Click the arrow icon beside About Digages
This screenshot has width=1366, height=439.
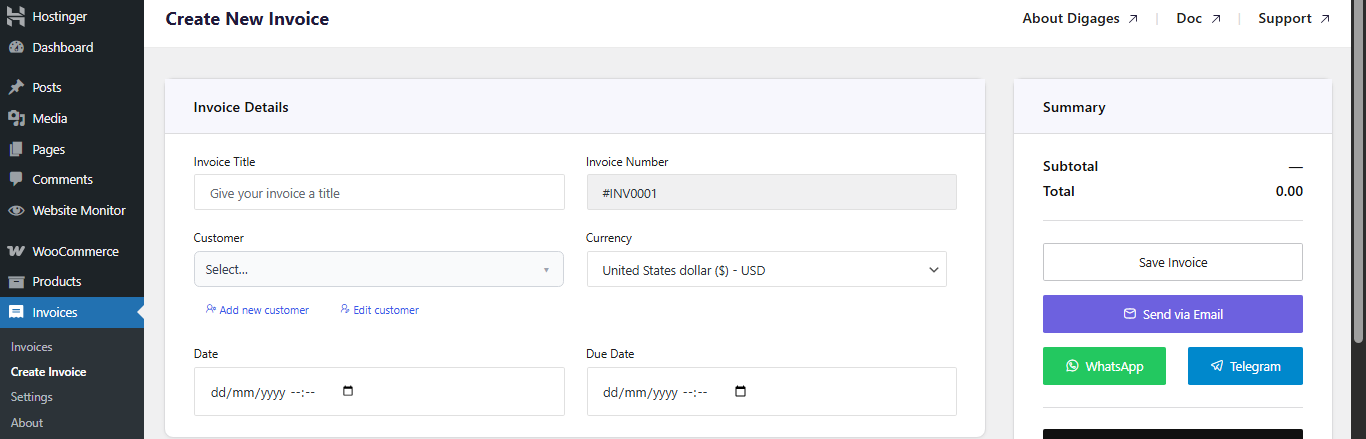[x=1133, y=19]
